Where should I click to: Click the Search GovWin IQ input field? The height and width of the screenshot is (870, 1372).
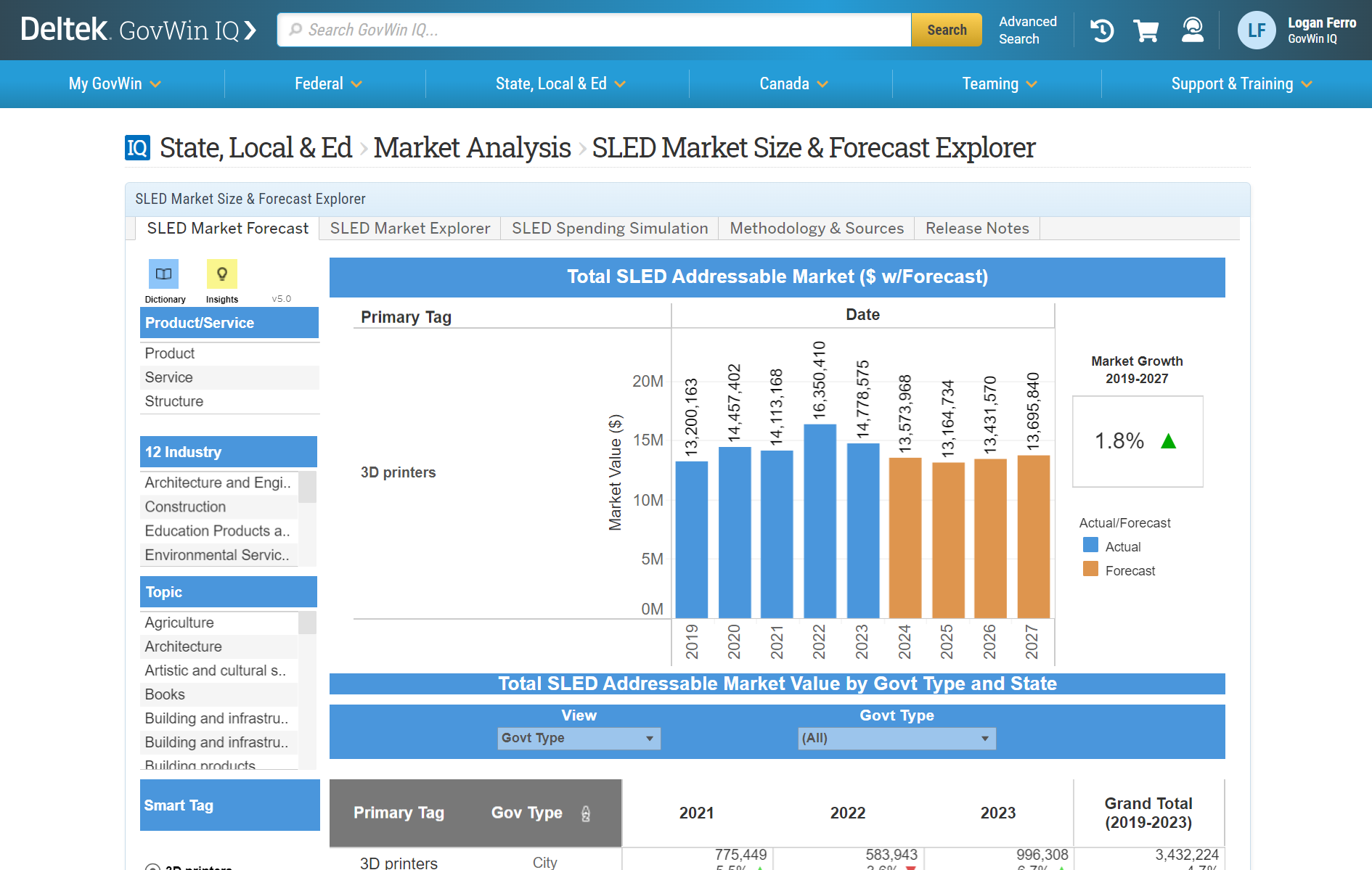coord(595,30)
